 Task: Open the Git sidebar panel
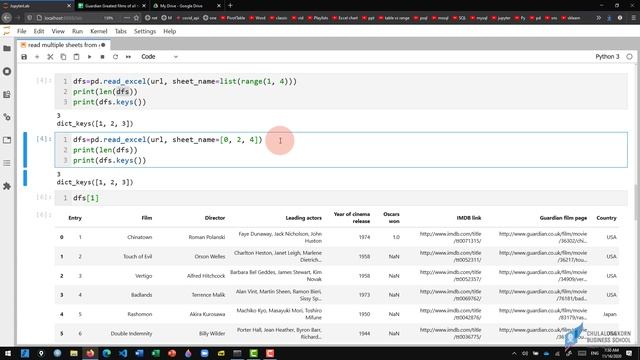[7, 117]
